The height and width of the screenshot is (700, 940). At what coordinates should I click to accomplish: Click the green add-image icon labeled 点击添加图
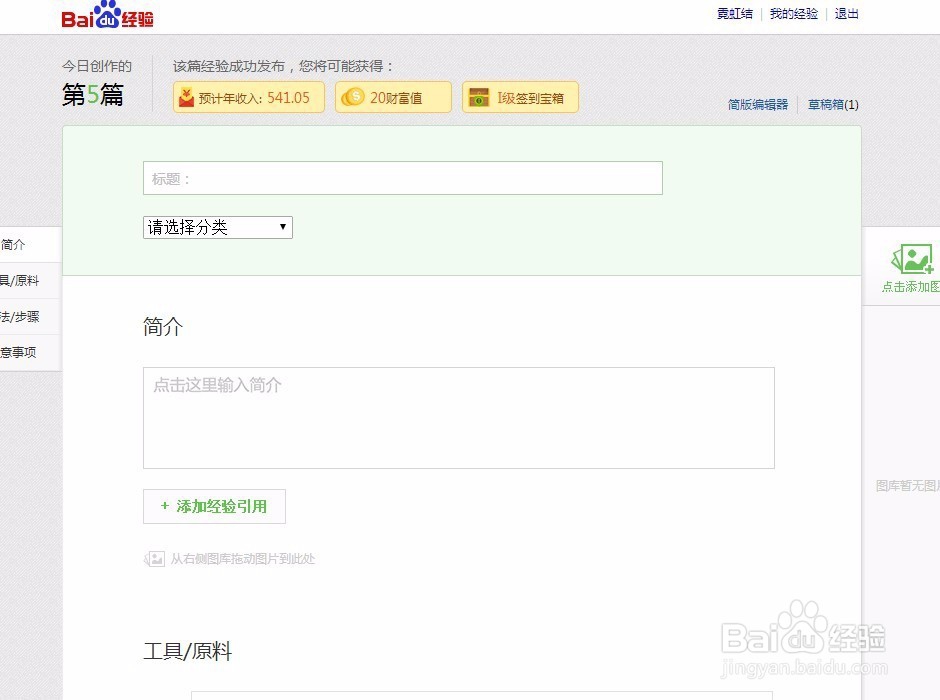coord(911,261)
